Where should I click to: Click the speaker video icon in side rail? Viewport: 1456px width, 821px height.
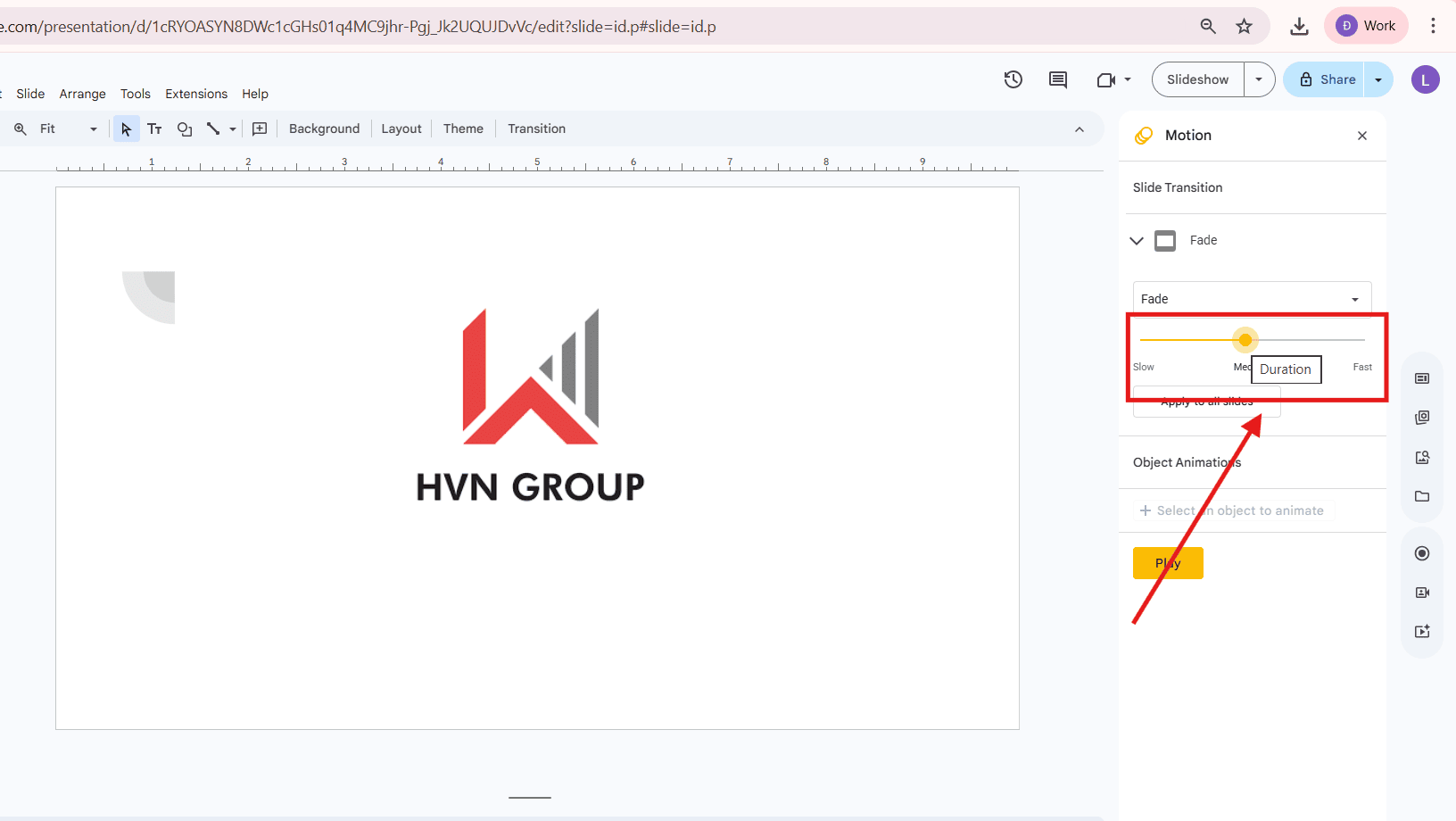point(1422,593)
